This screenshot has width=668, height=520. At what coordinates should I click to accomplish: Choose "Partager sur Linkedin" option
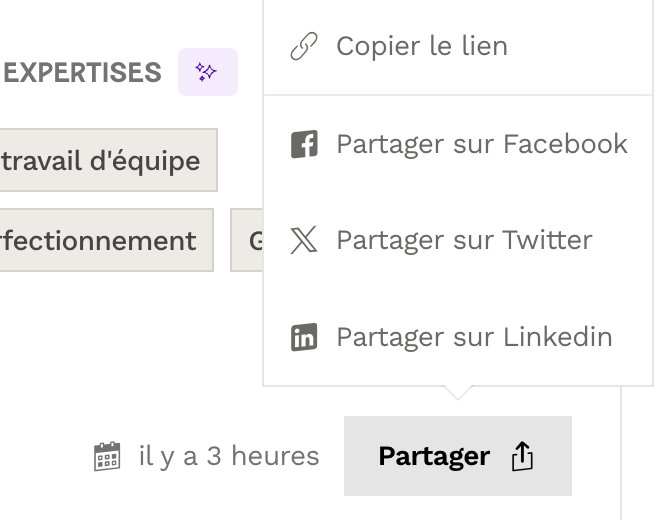[474, 337]
